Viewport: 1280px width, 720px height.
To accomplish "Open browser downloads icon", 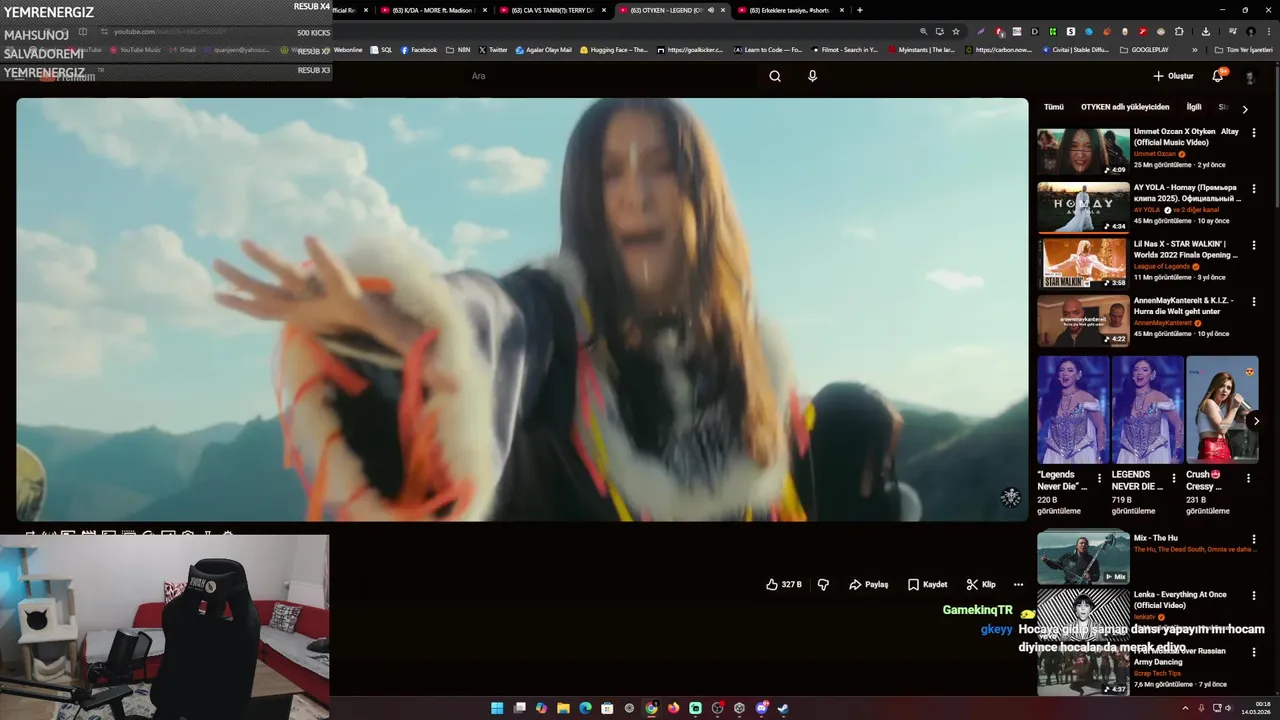I will (1206, 31).
